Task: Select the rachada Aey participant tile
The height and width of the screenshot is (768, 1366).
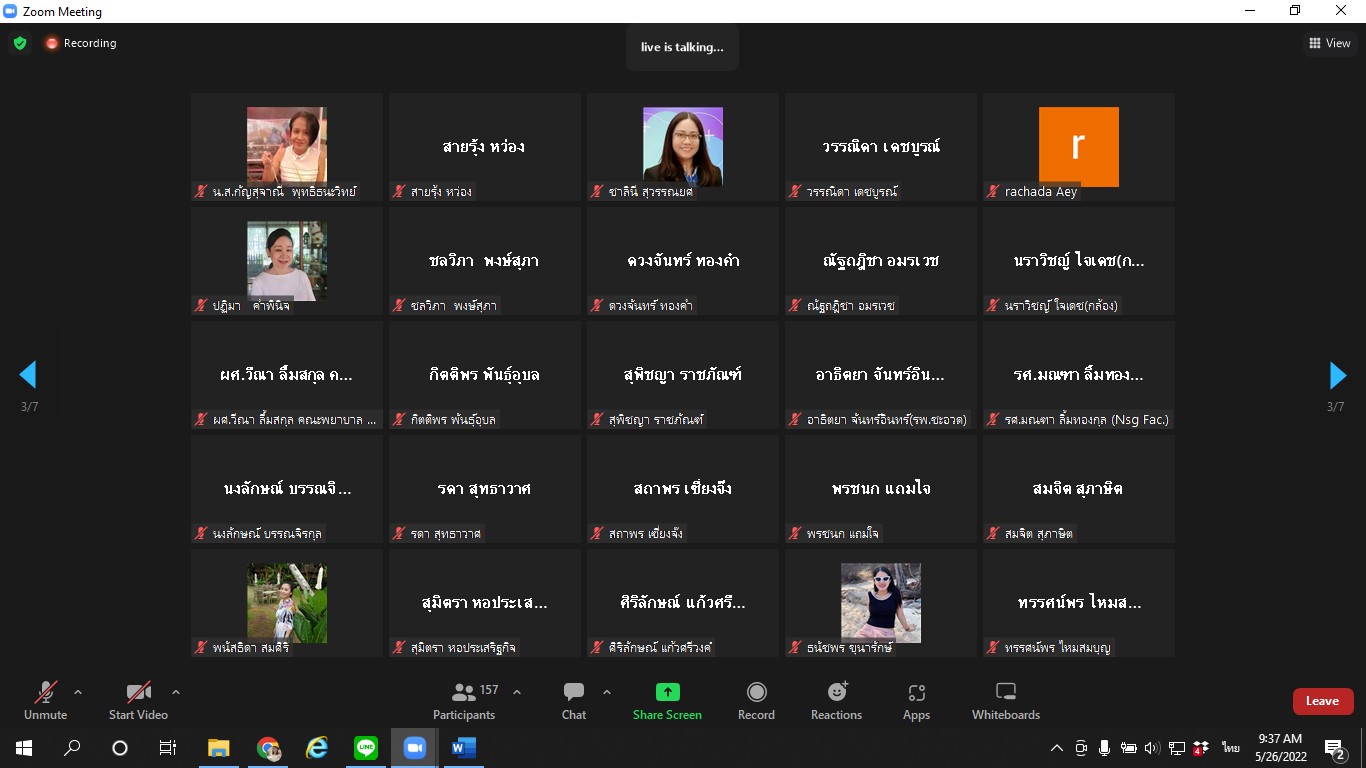Action: pyautogui.click(x=1078, y=147)
